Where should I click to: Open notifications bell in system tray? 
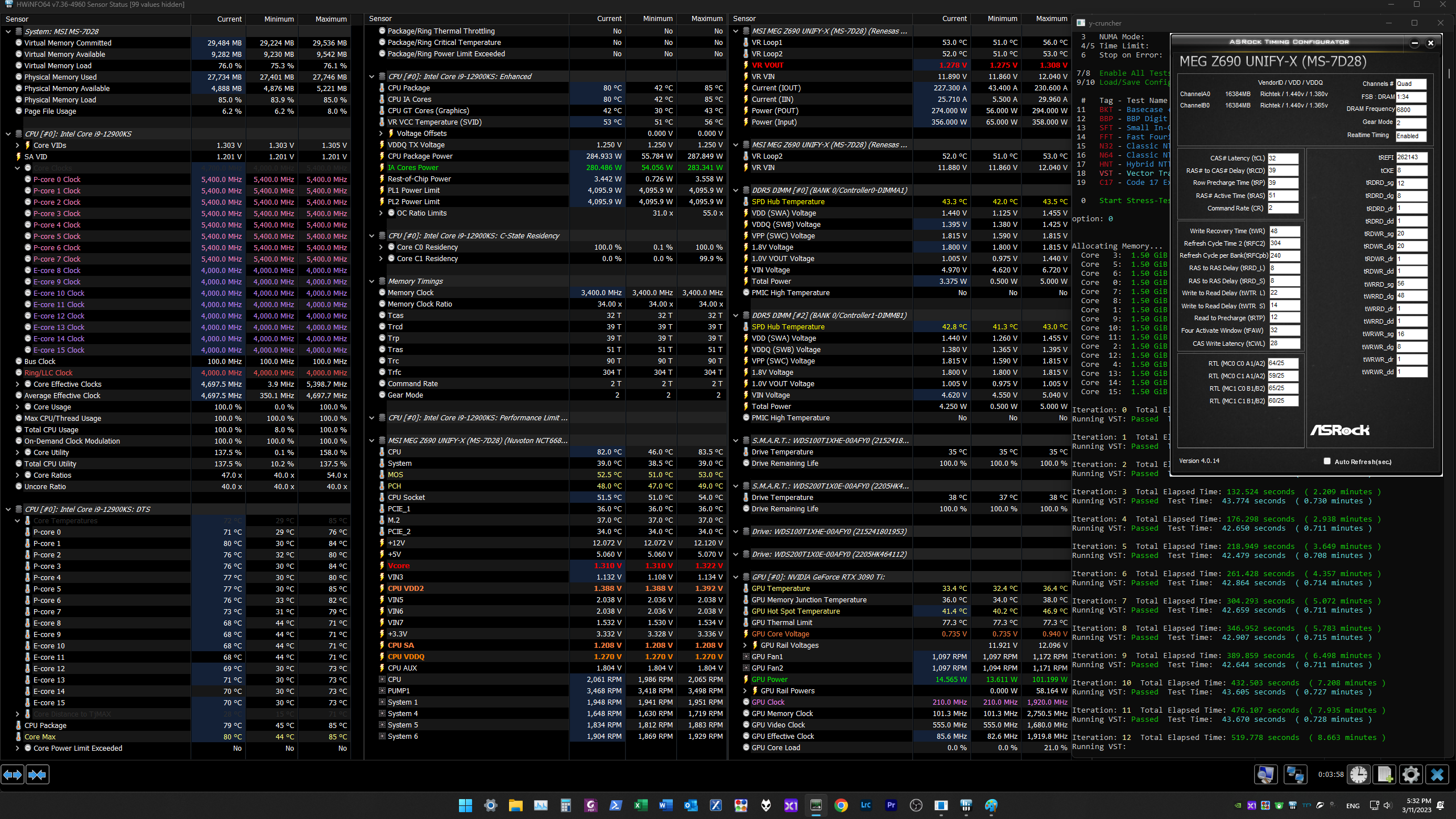[1440, 805]
